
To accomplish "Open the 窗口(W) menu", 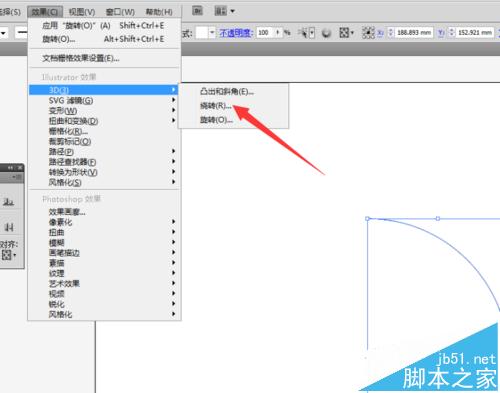I will click(120, 12).
